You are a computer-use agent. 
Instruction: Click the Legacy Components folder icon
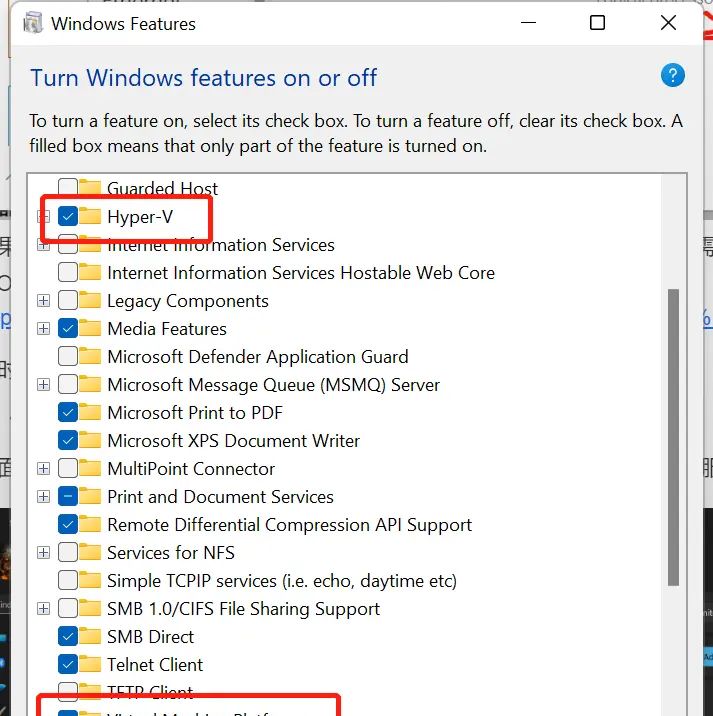pos(90,300)
